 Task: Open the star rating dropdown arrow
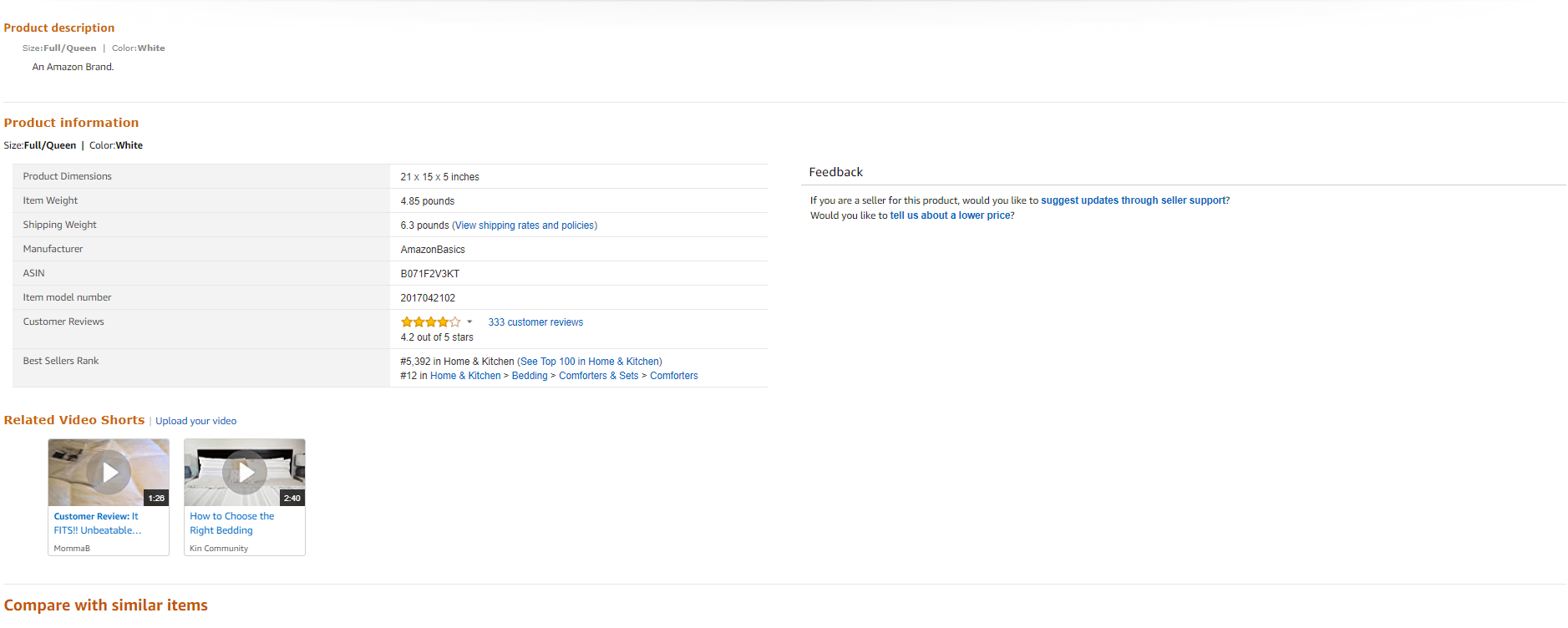(x=469, y=322)
